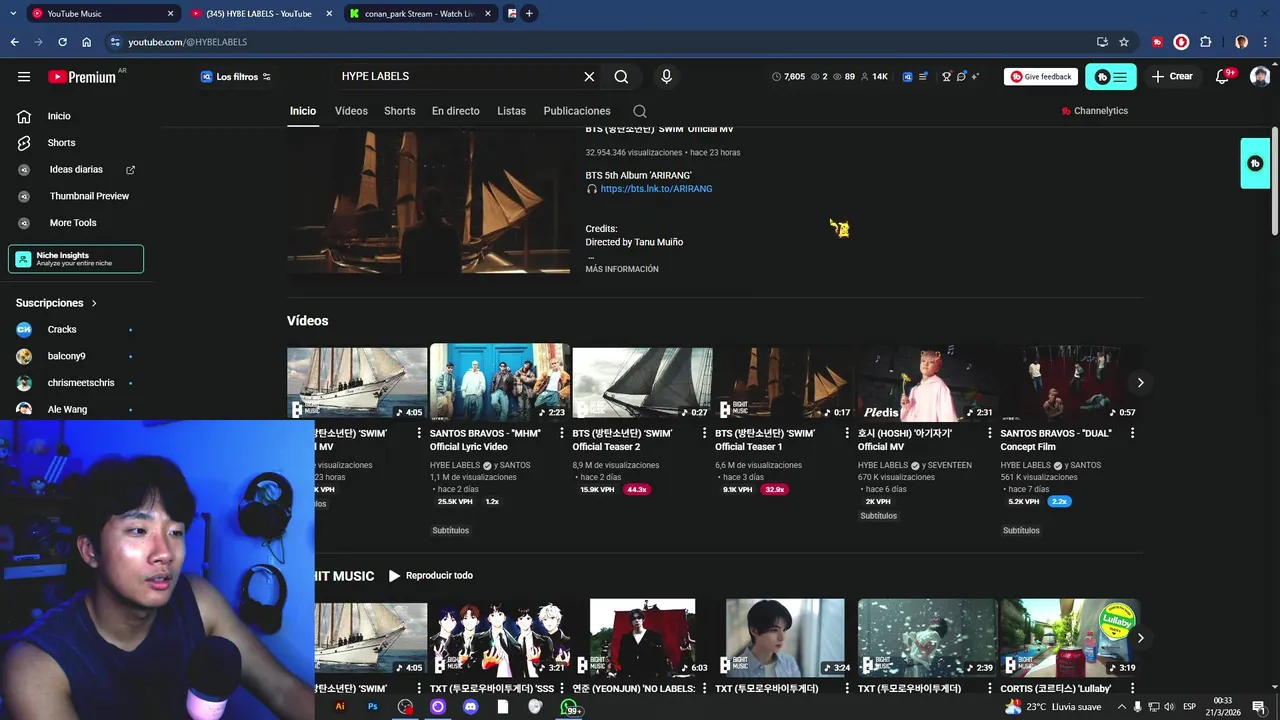Click the sparkle AI icon in the extension bar
1280x720 pixels.
975,76
